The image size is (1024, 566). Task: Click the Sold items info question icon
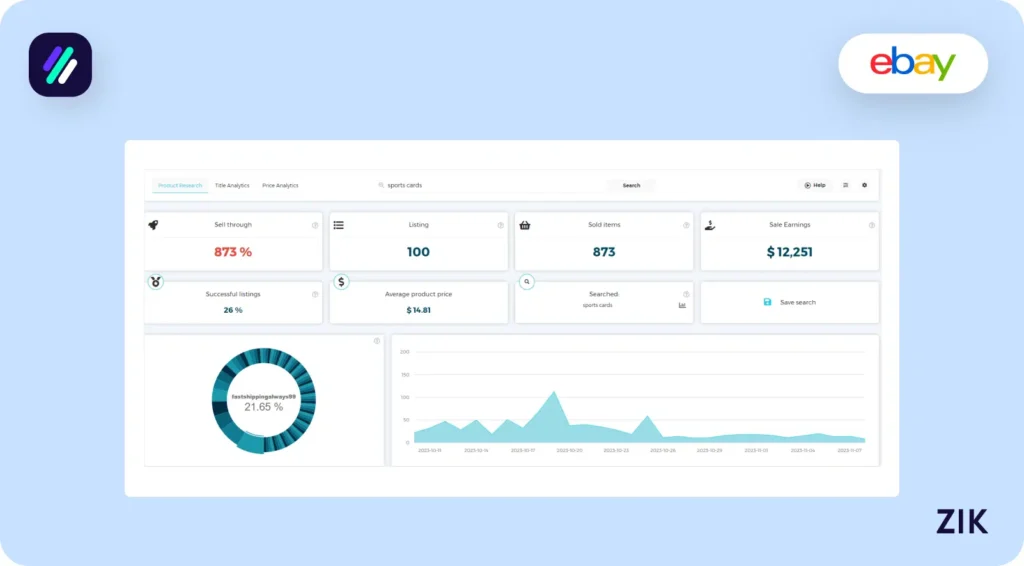pyautogui.click(x=686, y=225)
